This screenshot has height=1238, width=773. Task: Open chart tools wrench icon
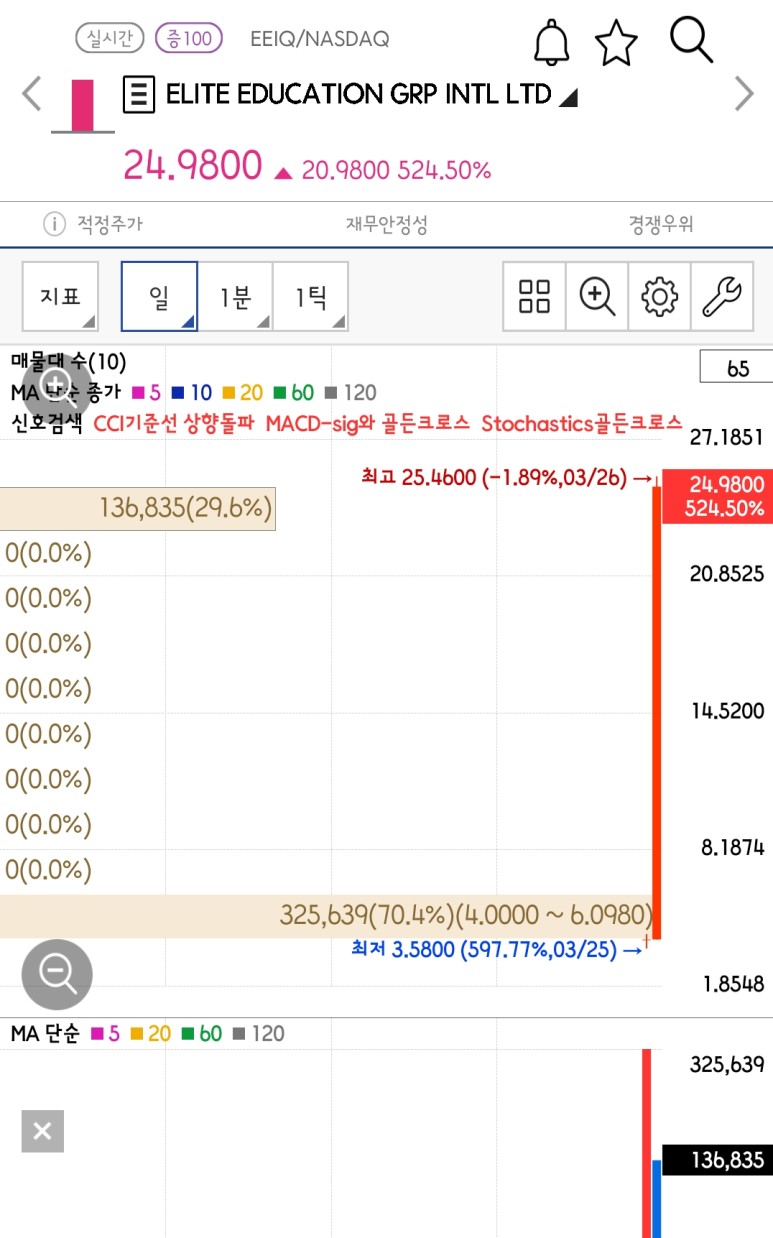click(x=722, y=296)
